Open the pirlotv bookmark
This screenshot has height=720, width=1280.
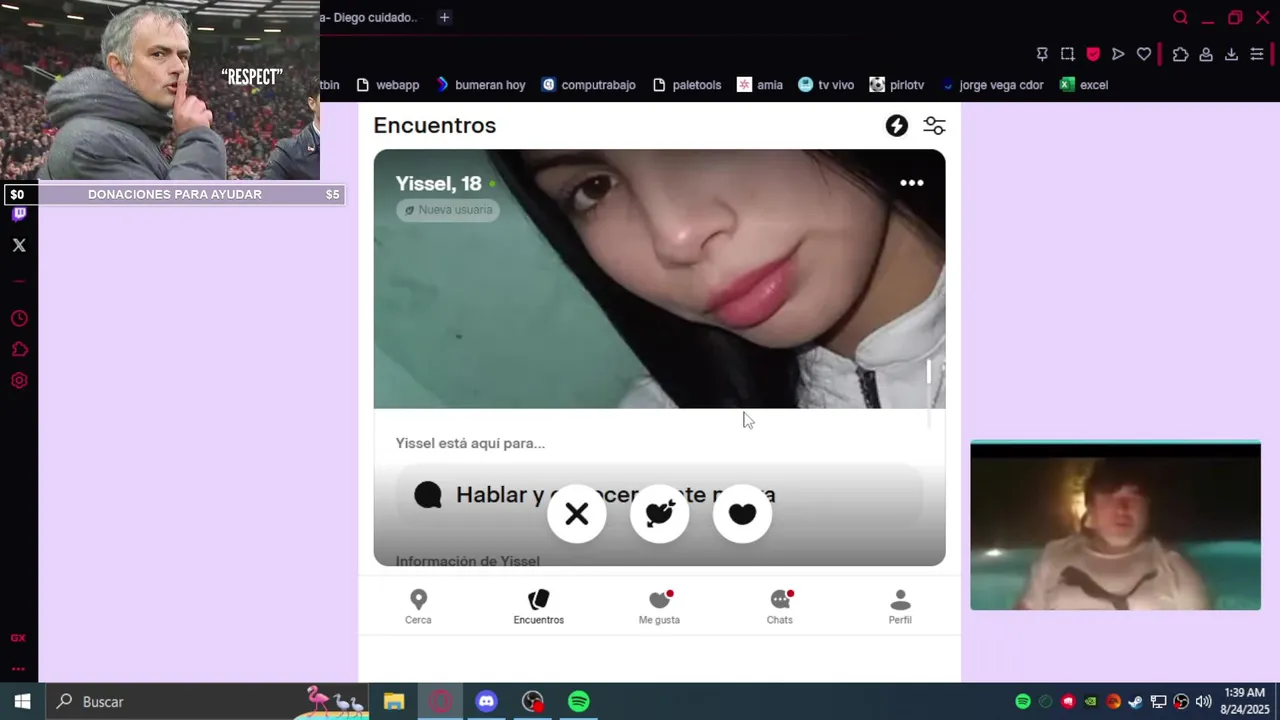point(897,85)
